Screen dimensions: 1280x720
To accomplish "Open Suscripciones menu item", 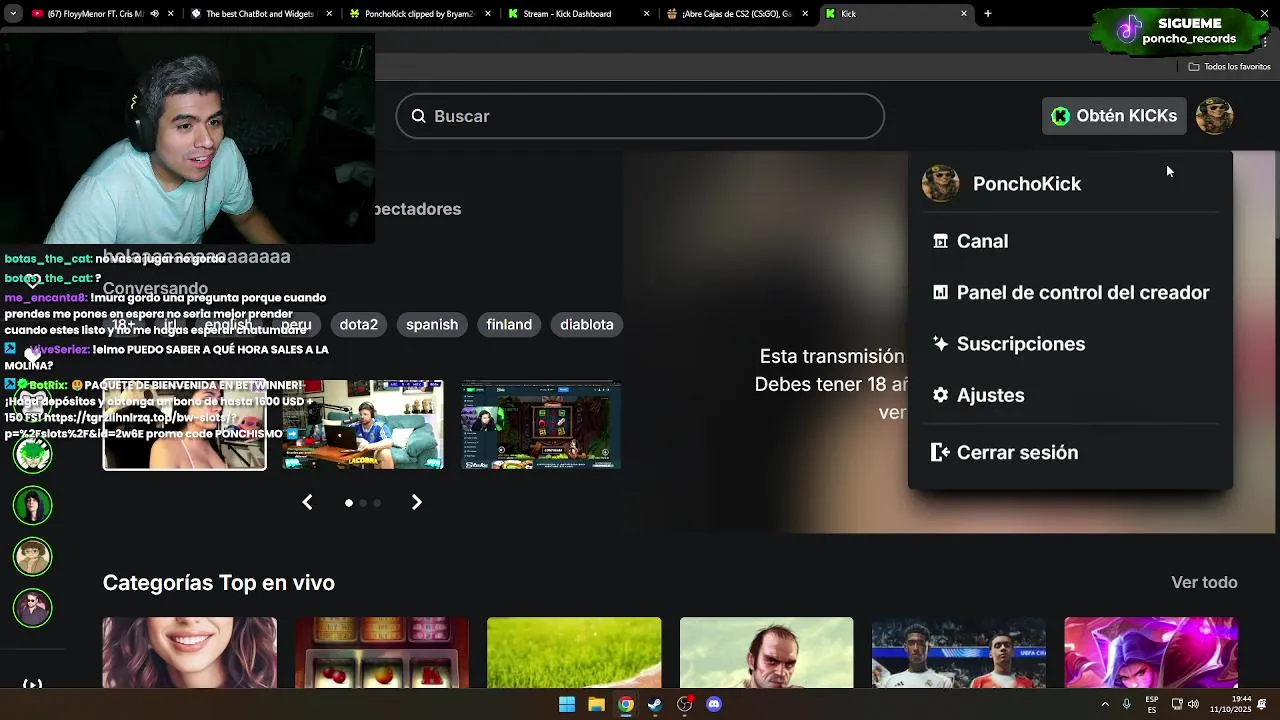I will coord(1070,344).
